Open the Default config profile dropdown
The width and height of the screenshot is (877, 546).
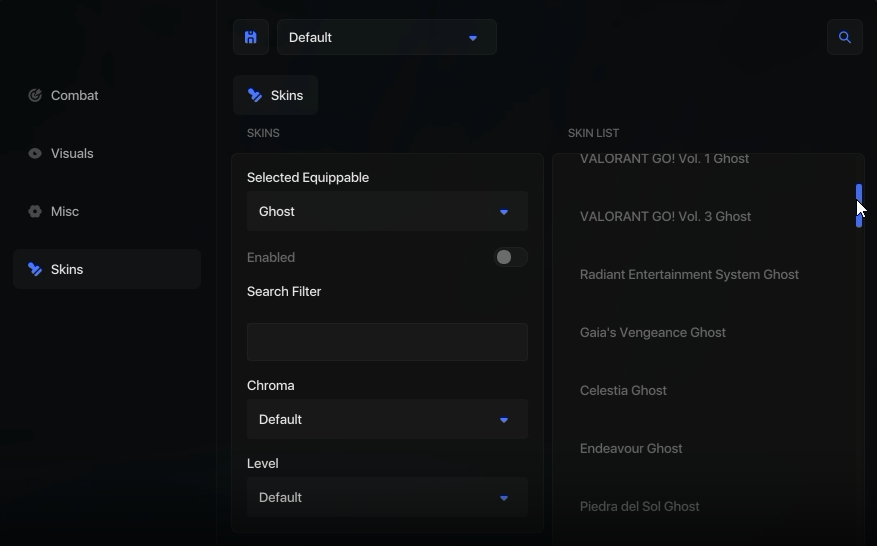click(387, 37)
